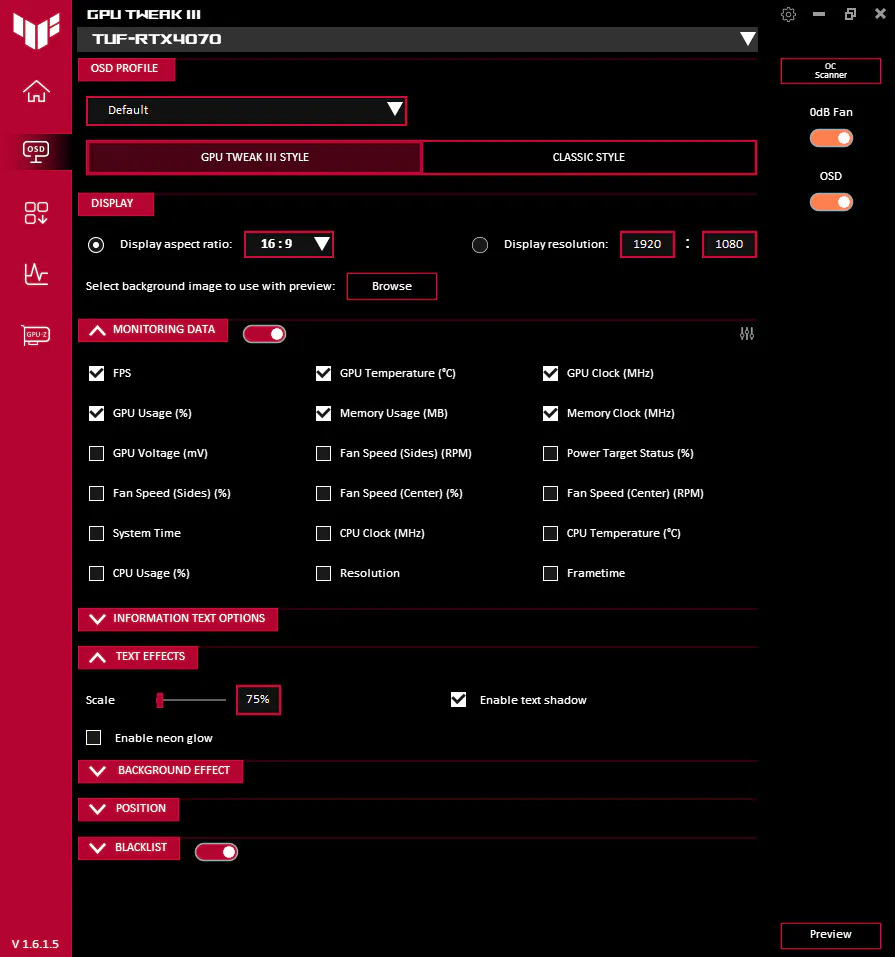Enable CPU Usage (%) checkbox
The height and width of the screenshot is (957, 895).
[x=96, y=573]
